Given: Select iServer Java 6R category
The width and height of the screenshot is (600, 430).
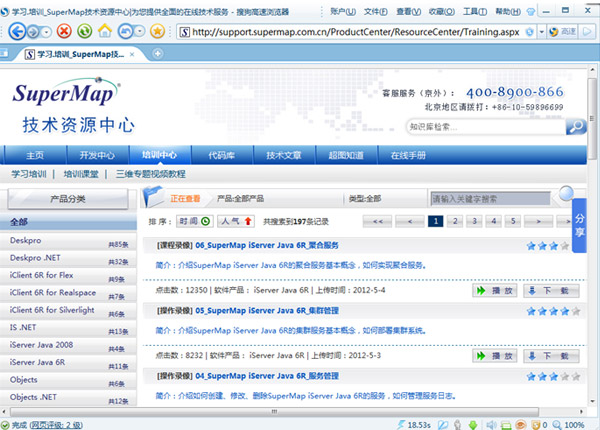Looking at the screenshot, I should coord(68,363).
